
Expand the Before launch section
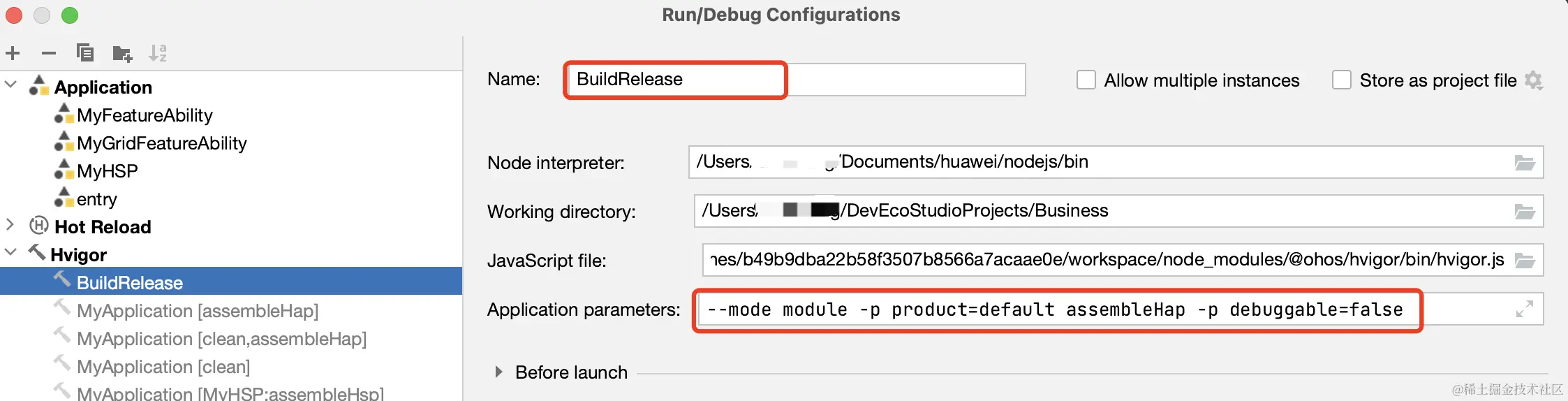(498, 372)
